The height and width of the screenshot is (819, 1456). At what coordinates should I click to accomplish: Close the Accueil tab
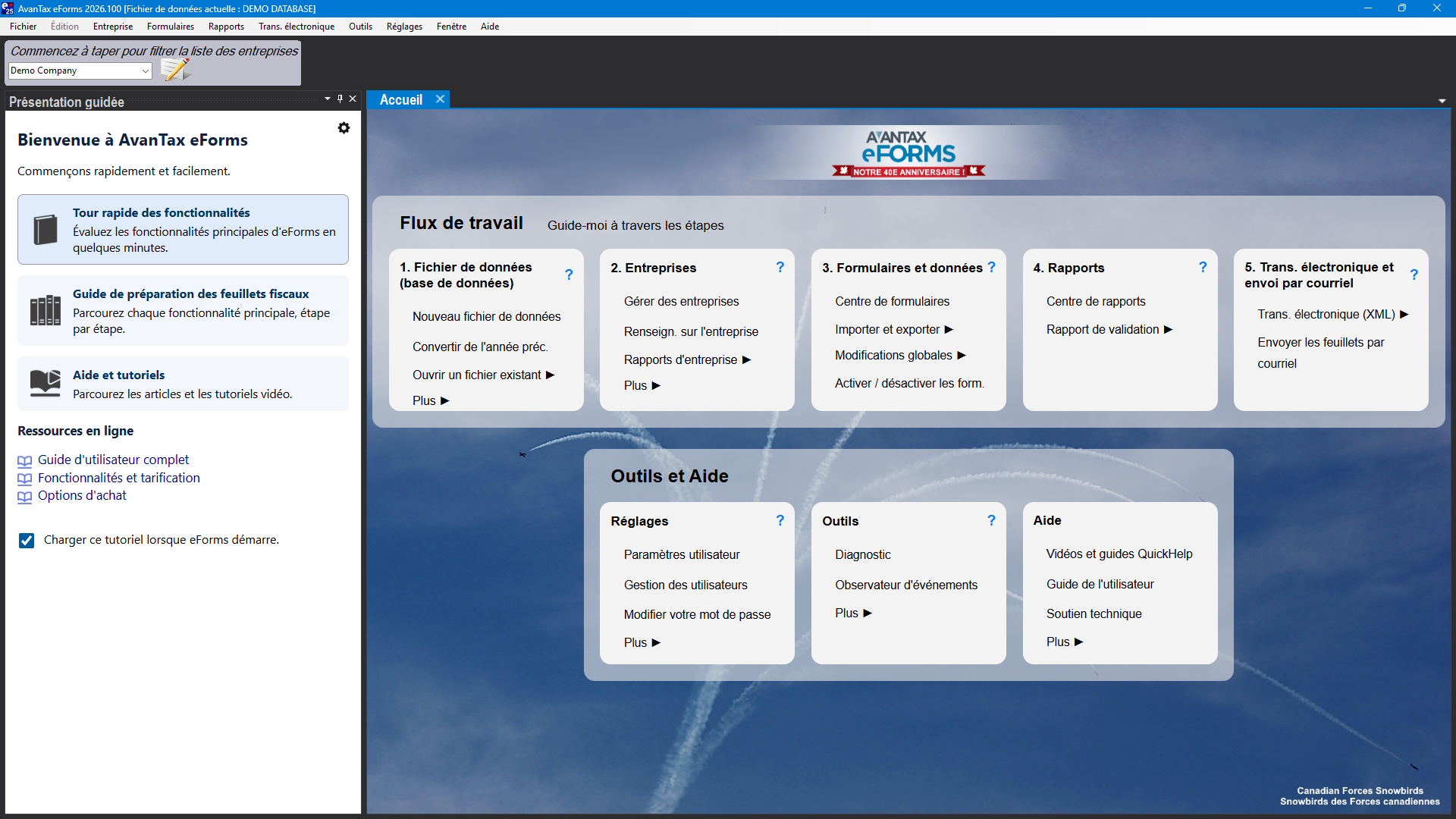coord(440,99)
